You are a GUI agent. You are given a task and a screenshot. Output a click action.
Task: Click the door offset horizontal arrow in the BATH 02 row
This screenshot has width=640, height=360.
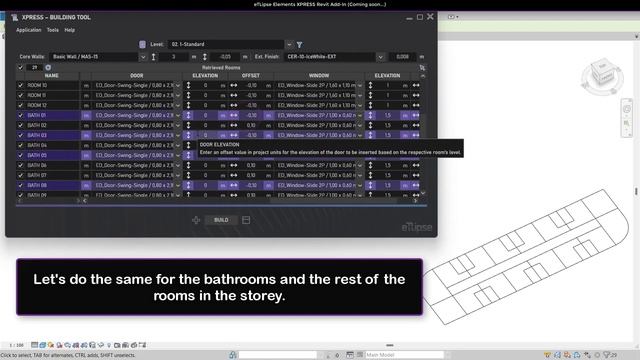coord(233,125)
